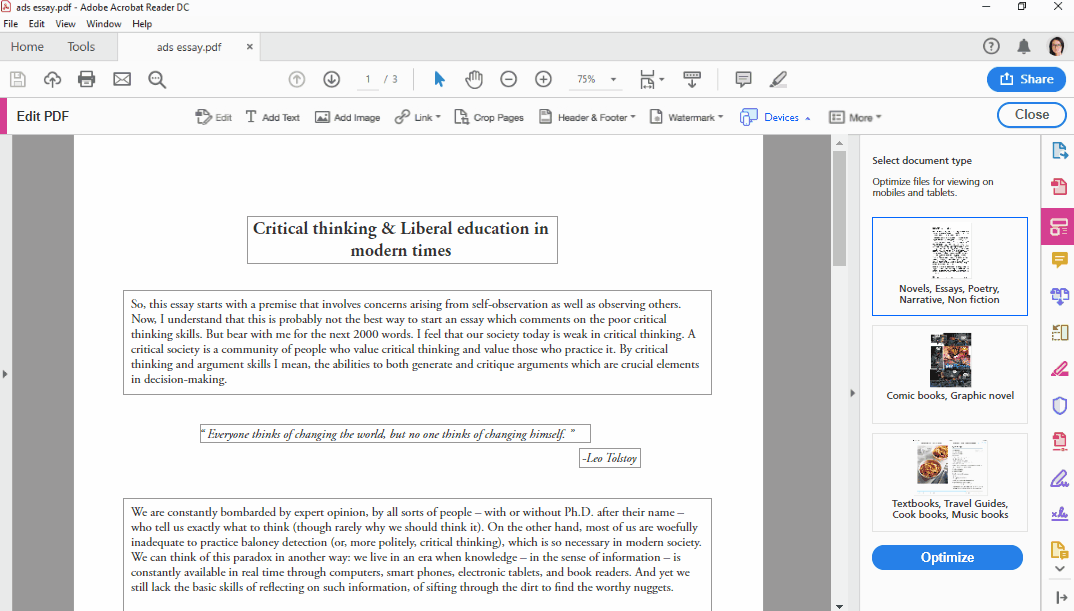Image resolution: width=1074 pixels, height=611 pixels.
Task: Open Create PDF tool in right sidebar
Action: (x=1059, y=186)
